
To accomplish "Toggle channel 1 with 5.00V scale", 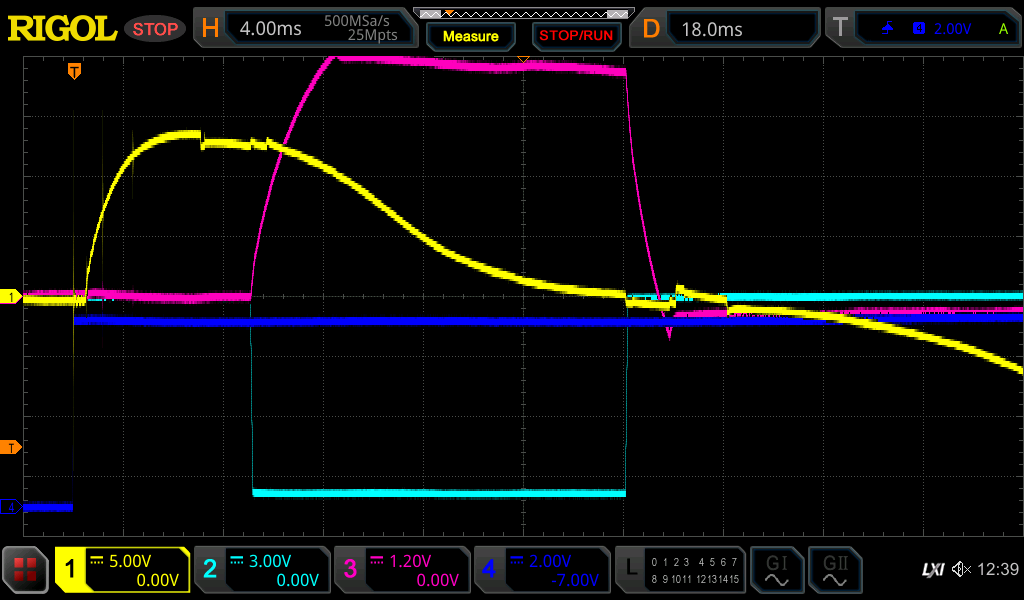I will pos(123,570).
